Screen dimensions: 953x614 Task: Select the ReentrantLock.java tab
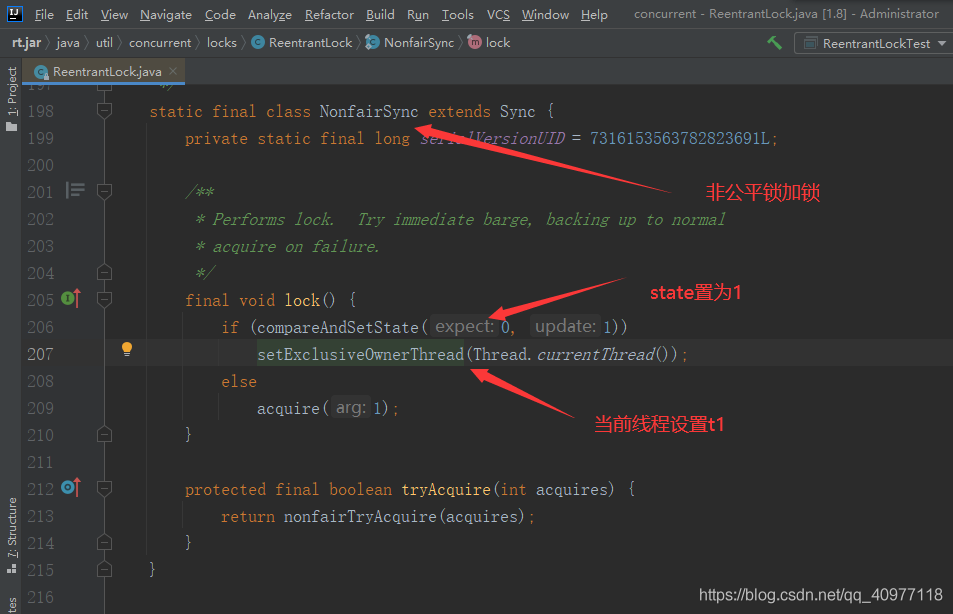click(x=106, y=72)
